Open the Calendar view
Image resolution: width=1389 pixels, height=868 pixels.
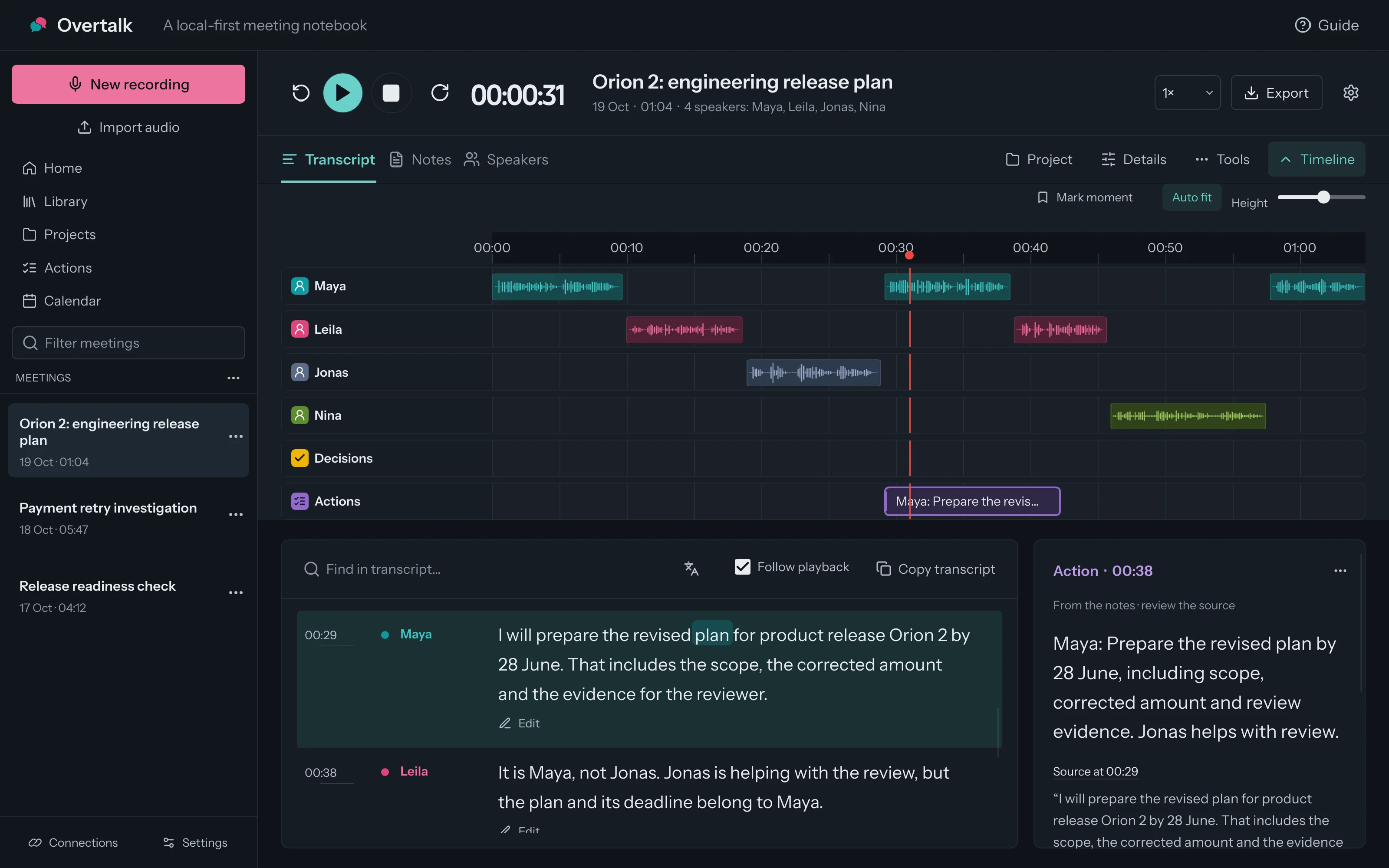click(61, 301)
